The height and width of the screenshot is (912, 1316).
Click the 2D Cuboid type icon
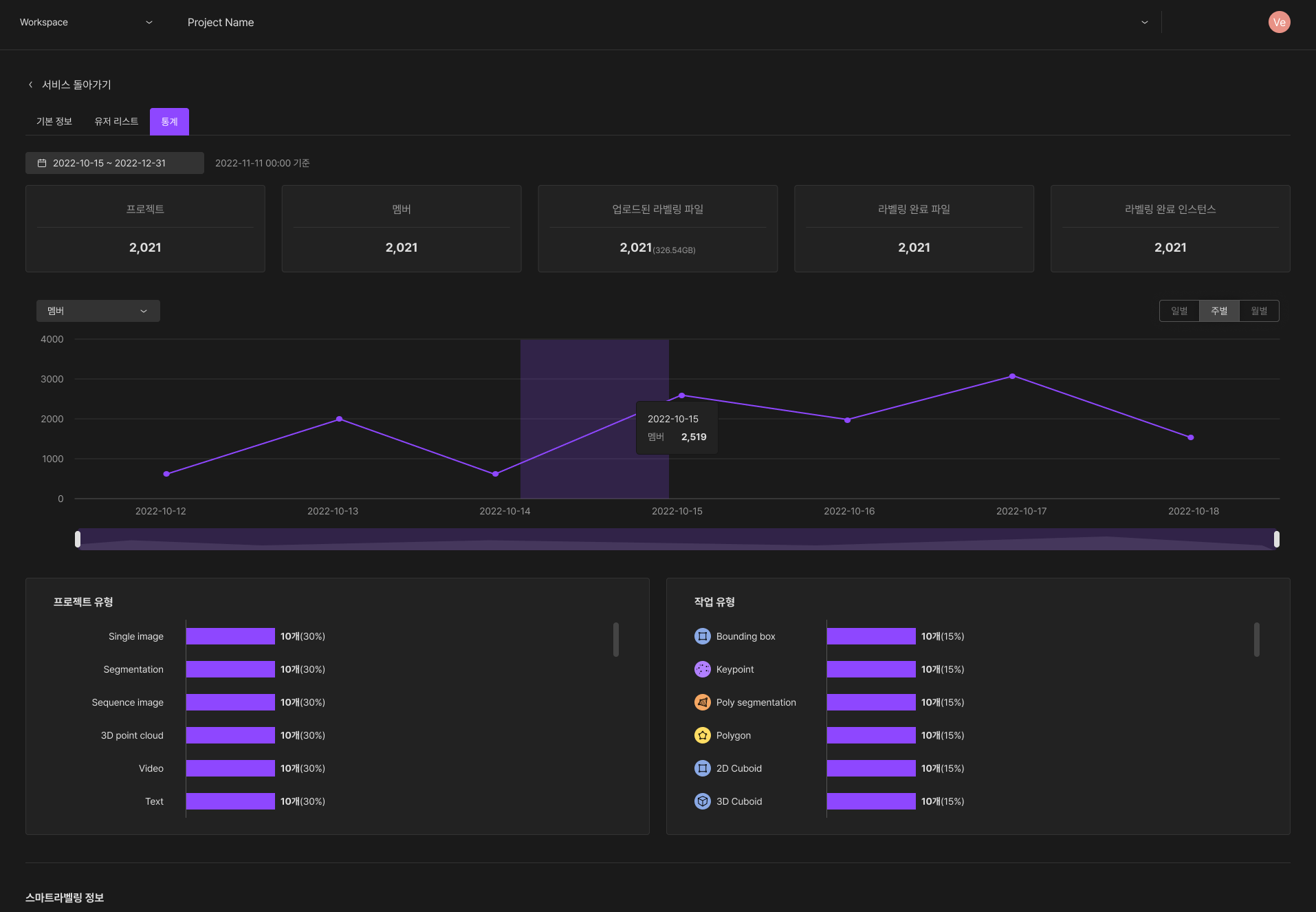pyautogui.click(x=702, y=768)
